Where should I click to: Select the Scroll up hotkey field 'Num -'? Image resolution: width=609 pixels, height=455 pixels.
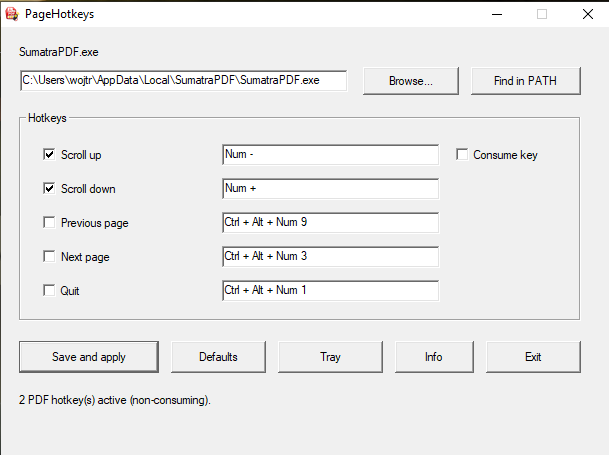(x=331, y=155)
